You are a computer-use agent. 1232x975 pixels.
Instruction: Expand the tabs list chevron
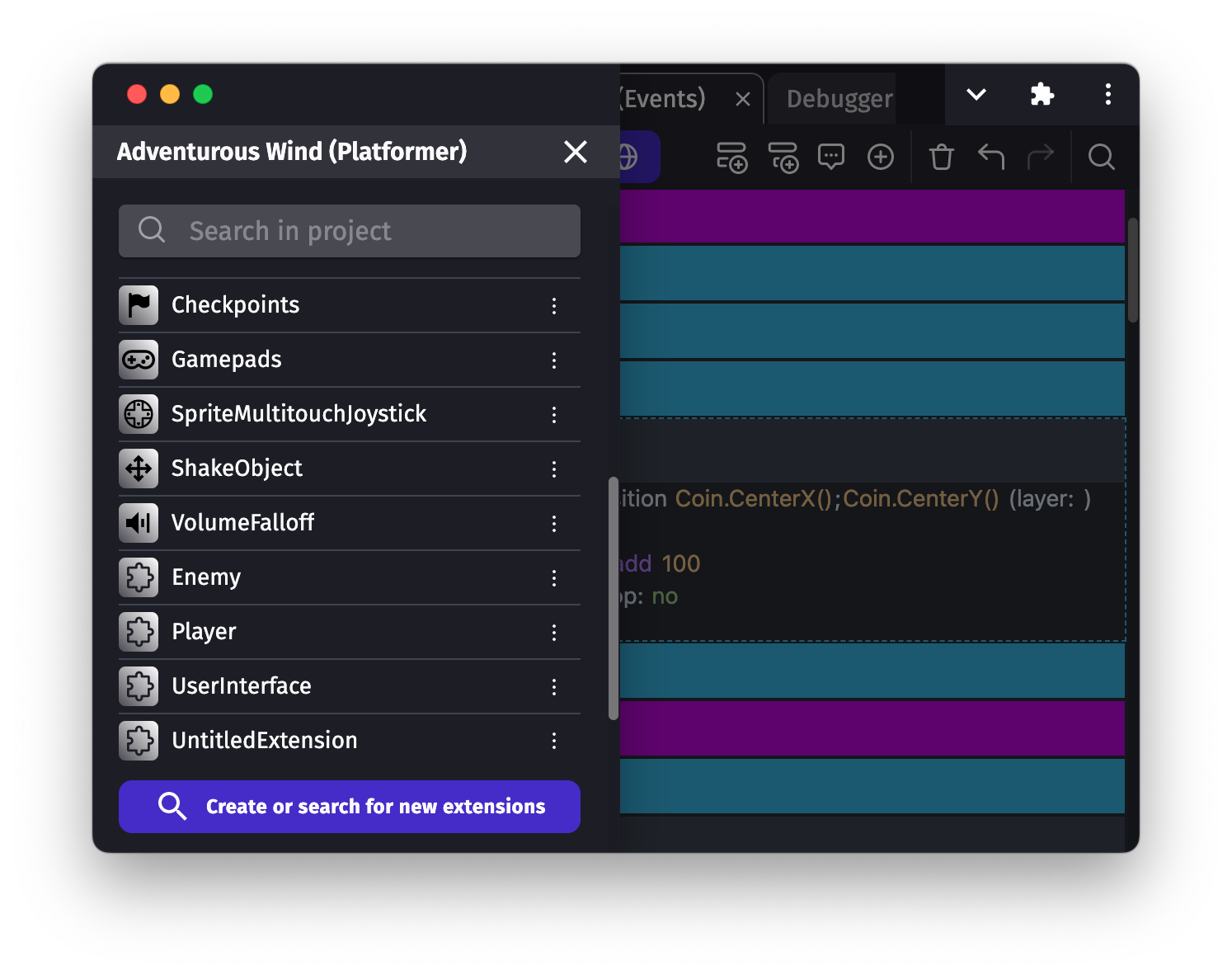coord(976,95)
